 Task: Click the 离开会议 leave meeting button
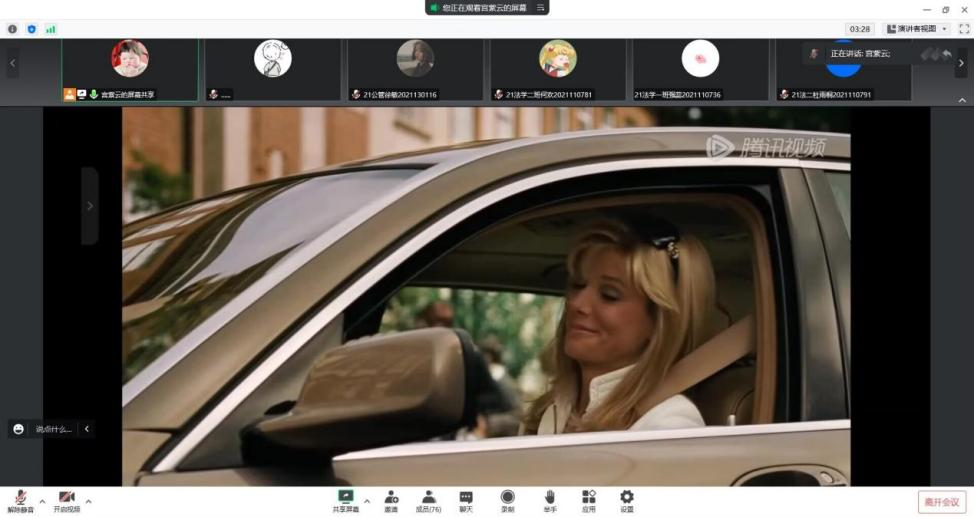click(x=941, y=502)
